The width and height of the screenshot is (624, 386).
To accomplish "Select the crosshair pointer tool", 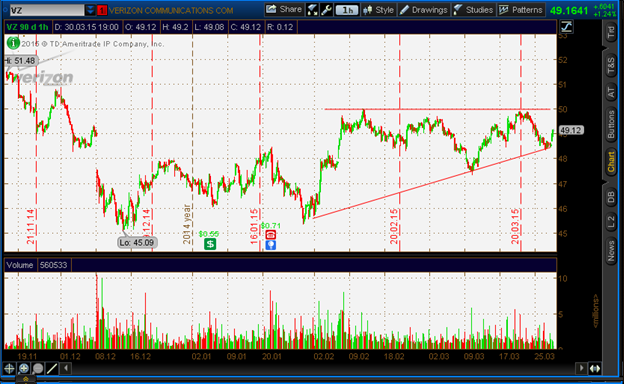I will [x=9, y=368].
